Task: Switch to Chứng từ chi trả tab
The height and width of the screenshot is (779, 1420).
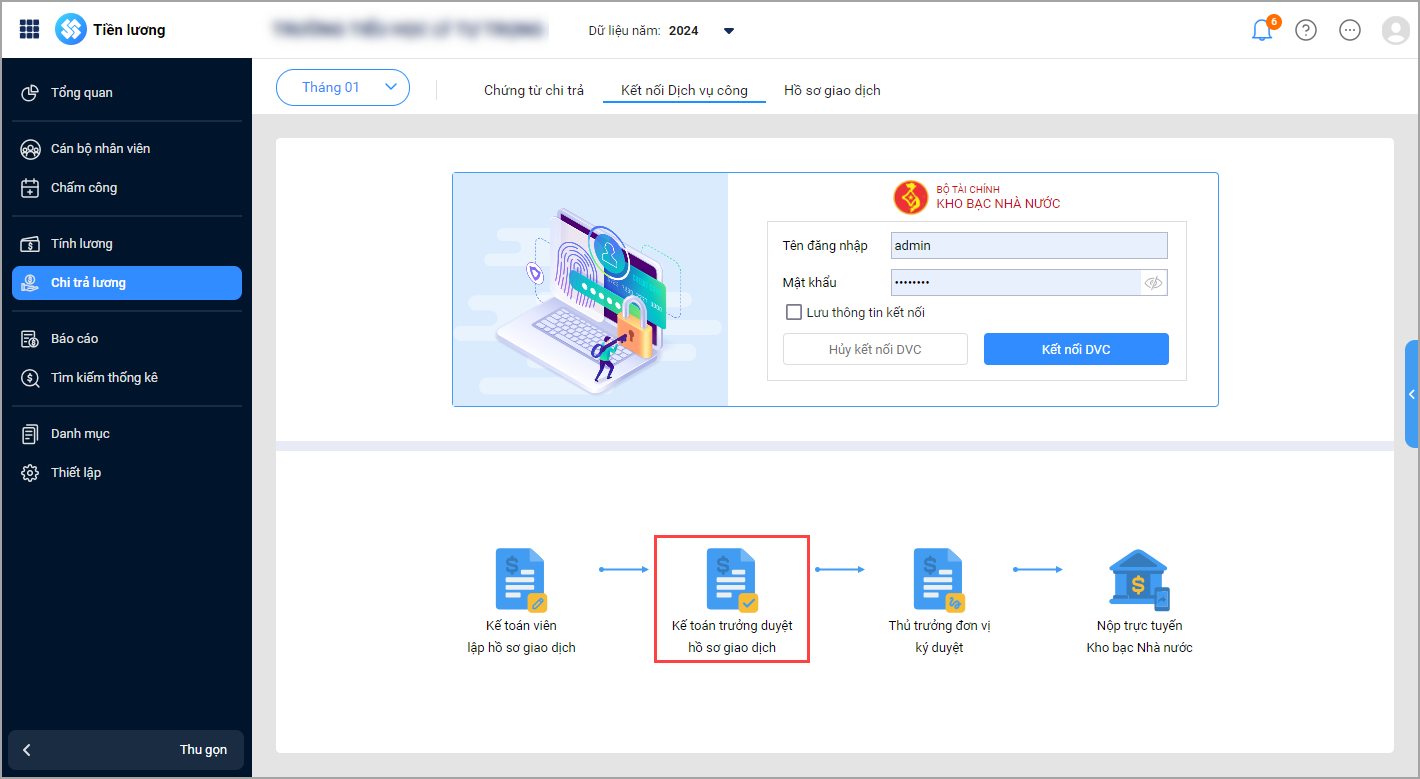Action: 534,90
